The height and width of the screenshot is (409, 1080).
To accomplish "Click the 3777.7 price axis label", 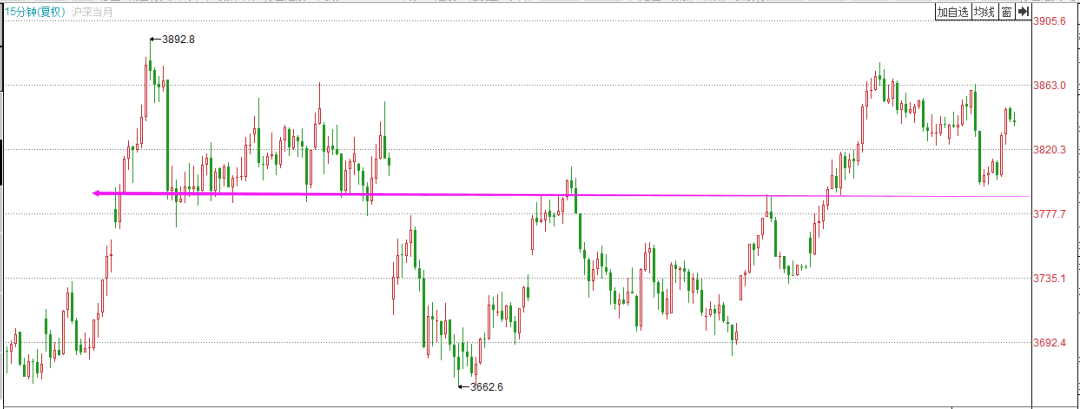I will click(x=1052, y=214).
